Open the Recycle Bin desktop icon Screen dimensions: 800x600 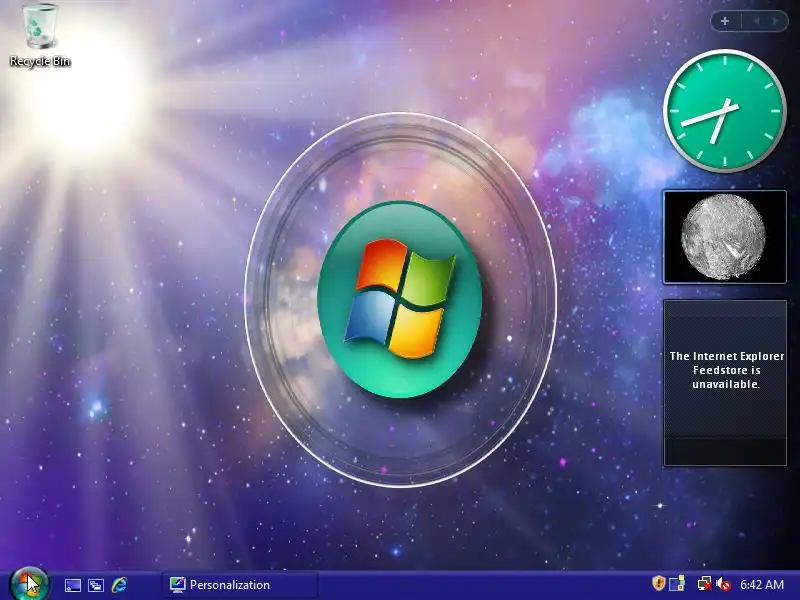39,35
